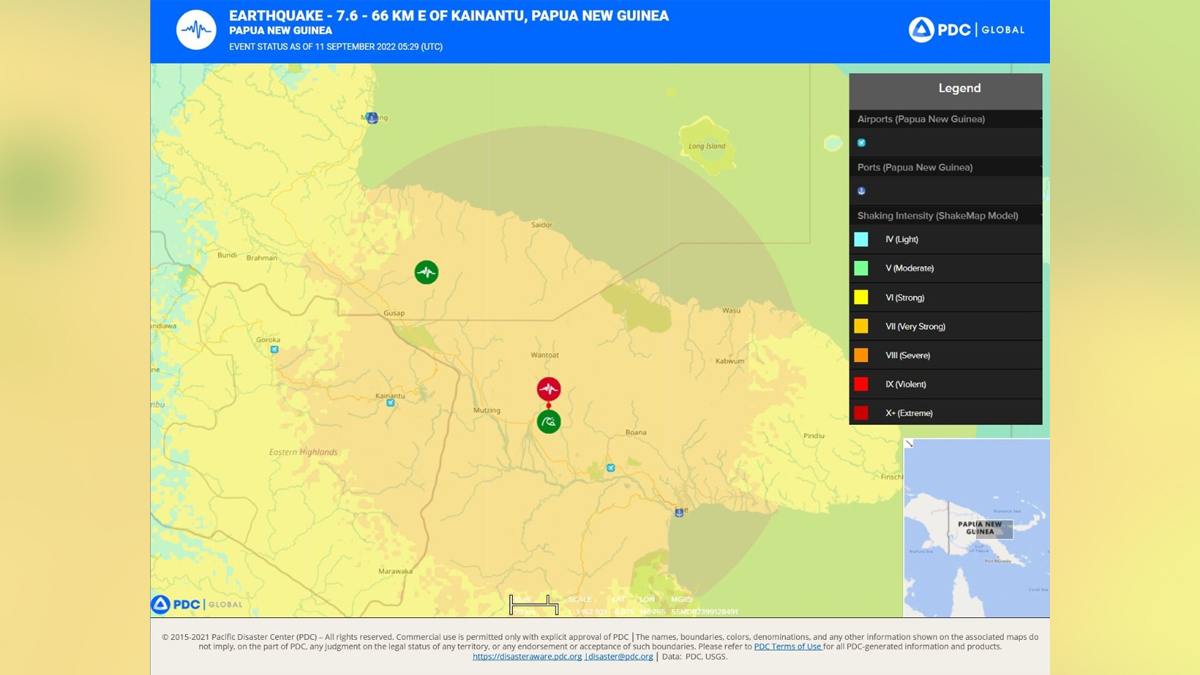This screenshot has height=675, width=1200.
Task: Click the 'Marawaka' place label
Action: [x=395, y=571]
